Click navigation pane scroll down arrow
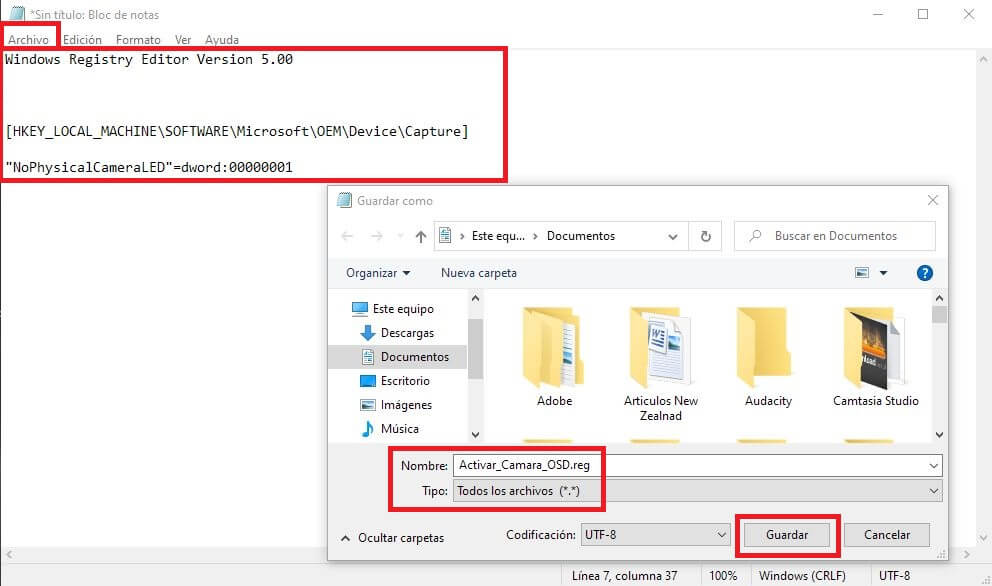This screenshot has width=992, height=586. pos(476,435)
